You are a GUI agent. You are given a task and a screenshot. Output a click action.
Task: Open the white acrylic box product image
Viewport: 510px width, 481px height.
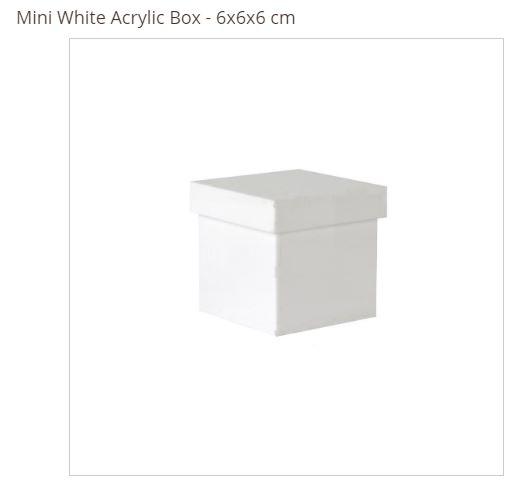286,257
